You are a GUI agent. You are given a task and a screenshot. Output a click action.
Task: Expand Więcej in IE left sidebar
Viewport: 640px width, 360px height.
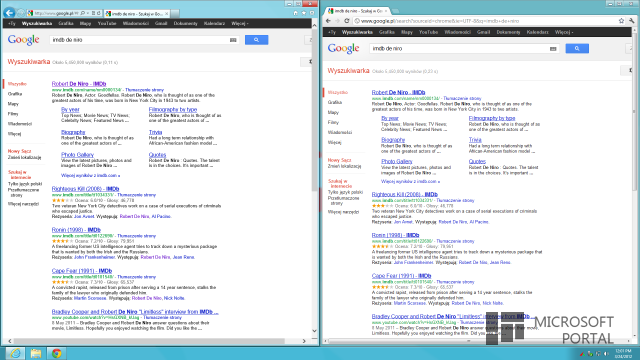(14, 134)
